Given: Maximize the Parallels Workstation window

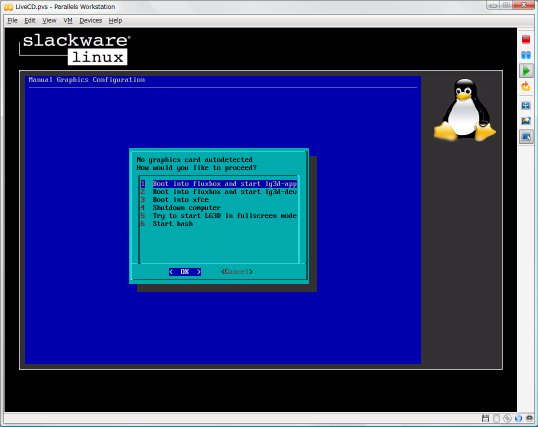Looking at the screenshot, I should click(506, 5).
